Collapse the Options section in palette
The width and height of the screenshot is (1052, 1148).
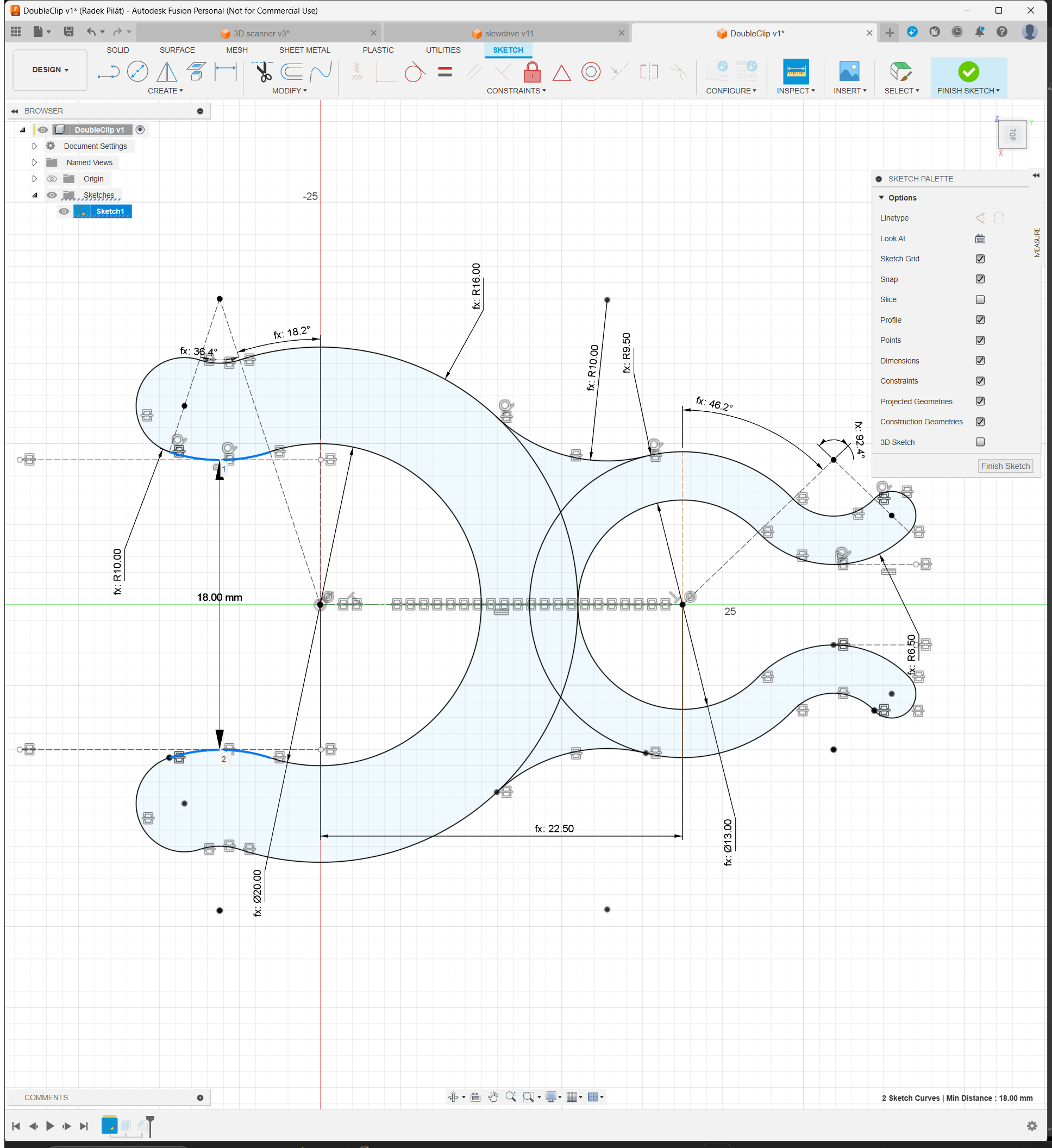pyautogui.click(x=882, y=198)
